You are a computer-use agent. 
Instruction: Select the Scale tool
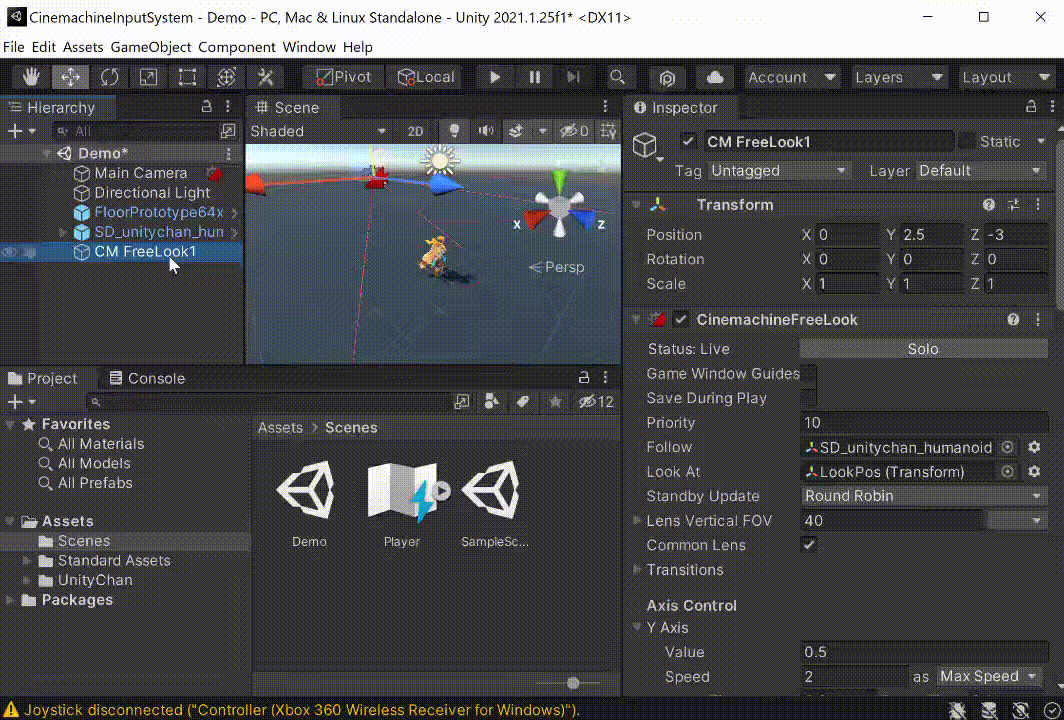148,77
